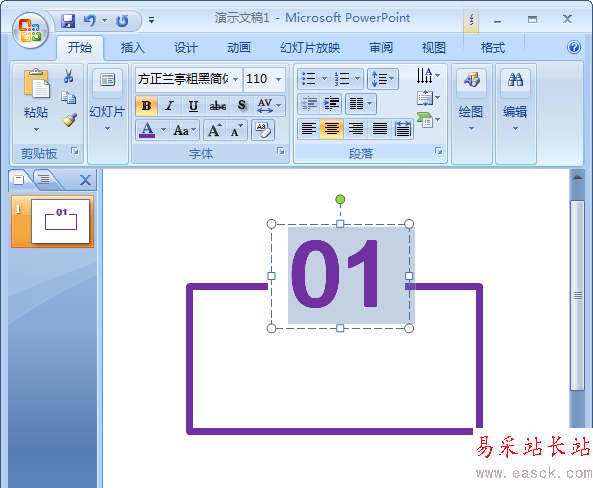Increase list indent level
The width and height of the screenshot is (593, 488).
coord(331,103)
